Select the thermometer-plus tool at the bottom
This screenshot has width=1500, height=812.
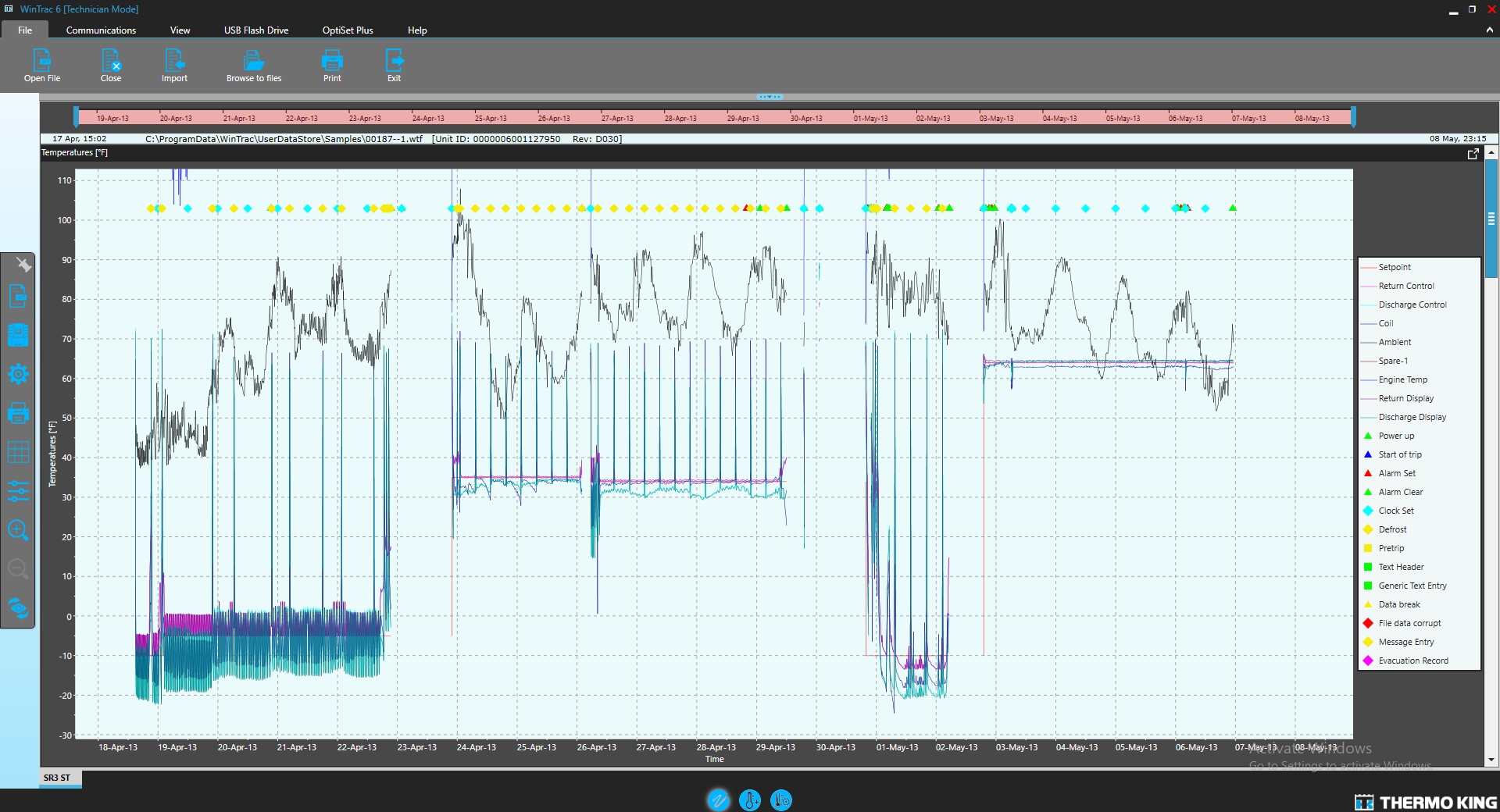749,800
